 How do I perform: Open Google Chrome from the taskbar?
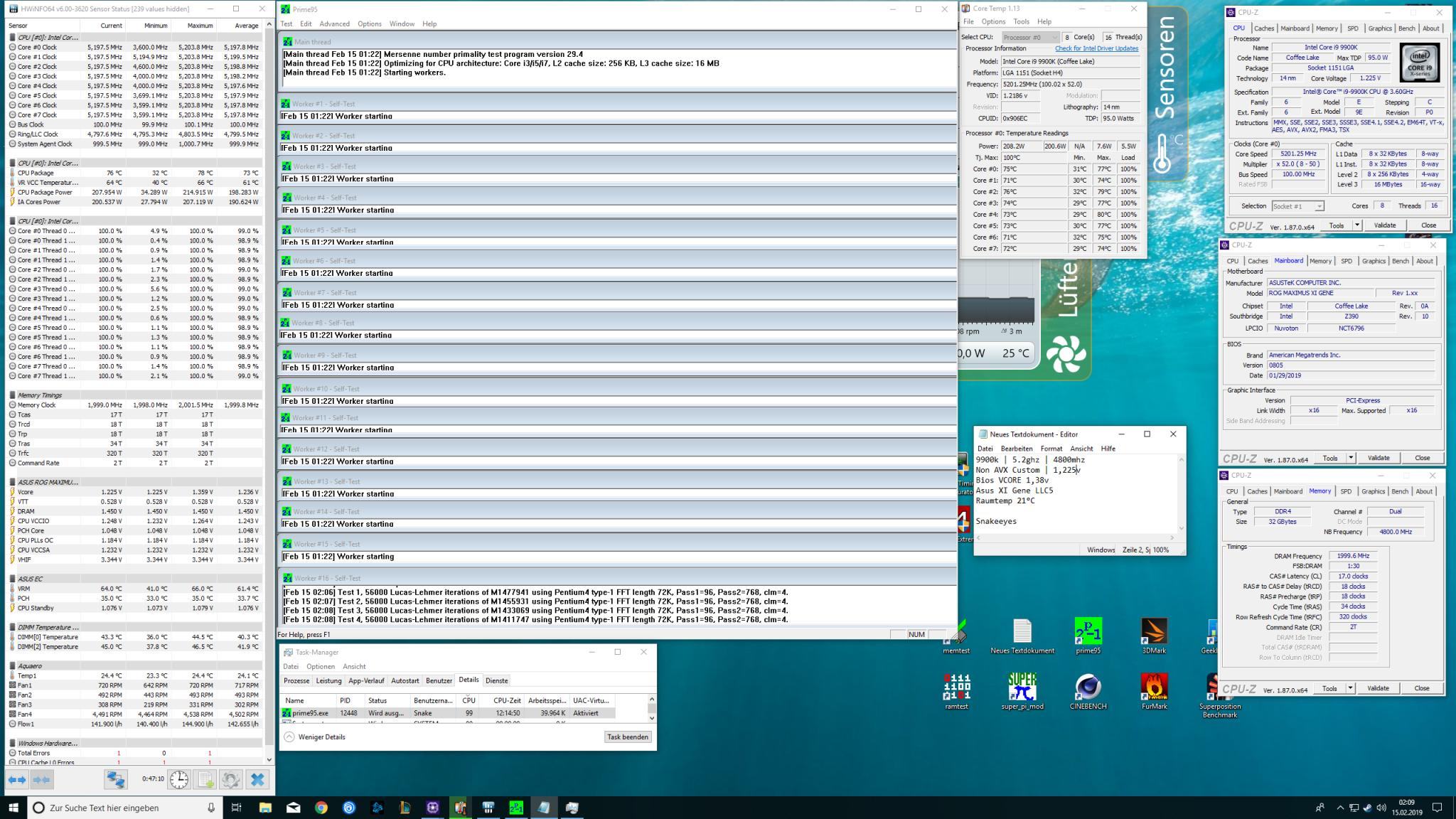(321, 808)
